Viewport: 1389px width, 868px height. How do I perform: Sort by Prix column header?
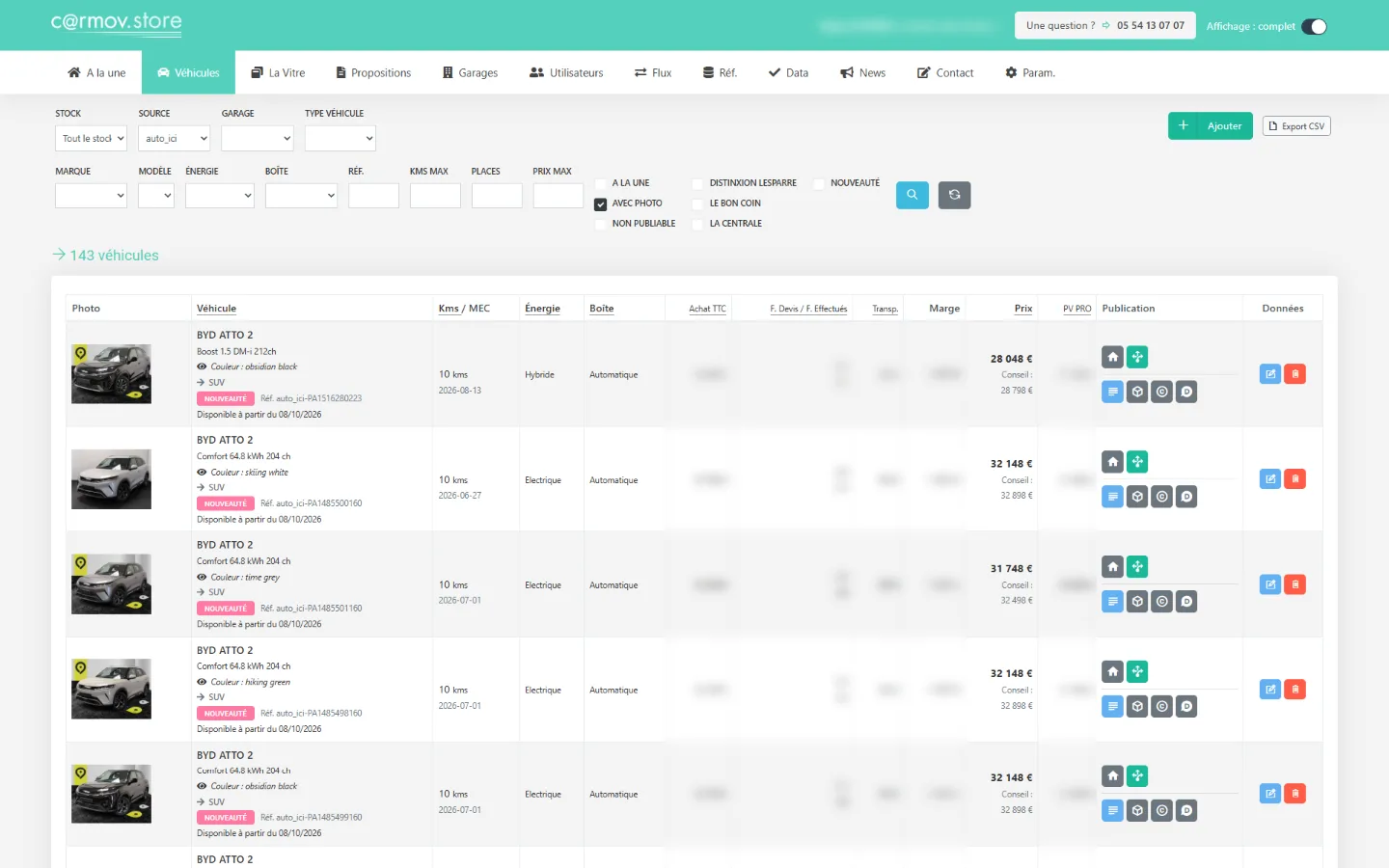pos(1023,309)
